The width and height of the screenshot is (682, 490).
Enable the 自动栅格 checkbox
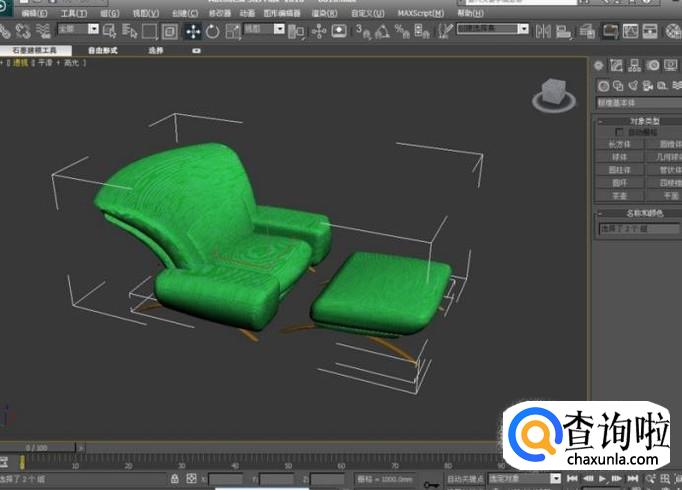coord(620,132)
